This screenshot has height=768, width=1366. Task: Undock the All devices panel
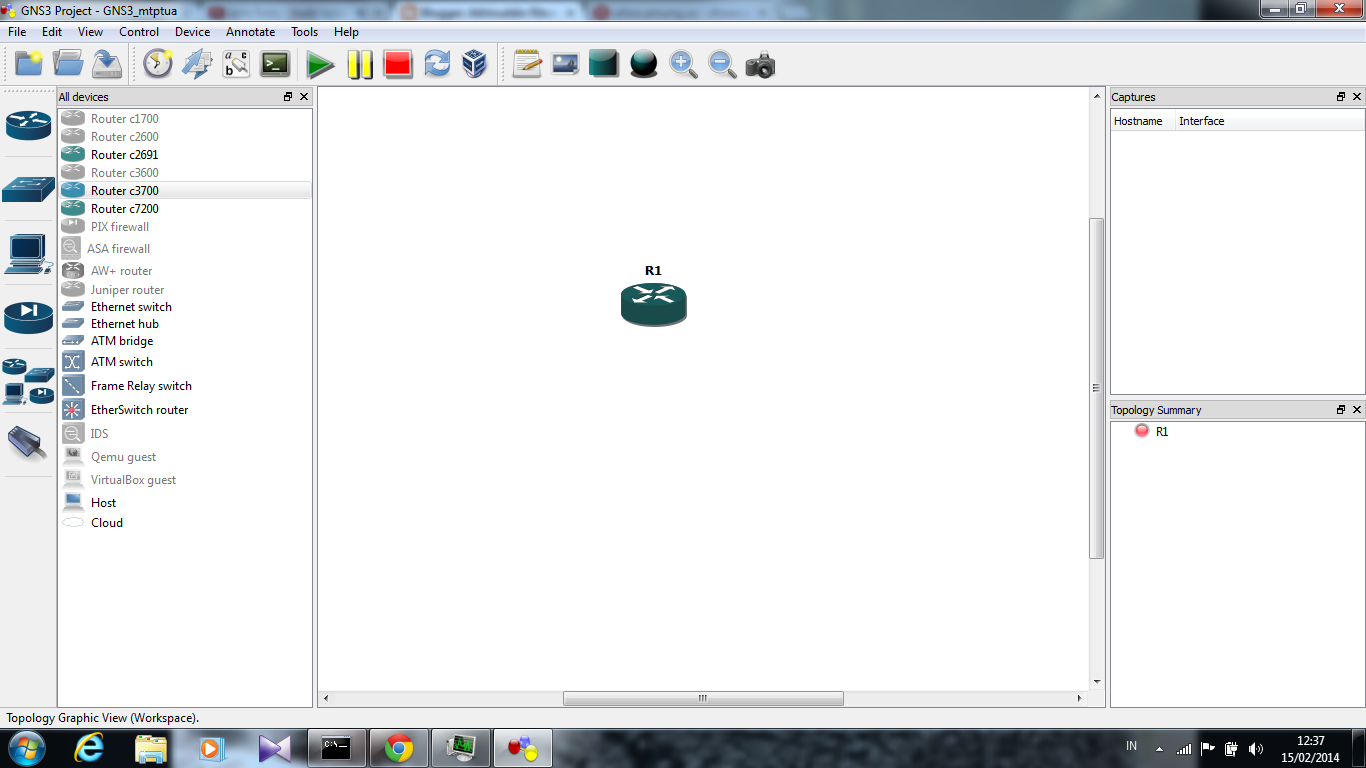click(288, 97)
